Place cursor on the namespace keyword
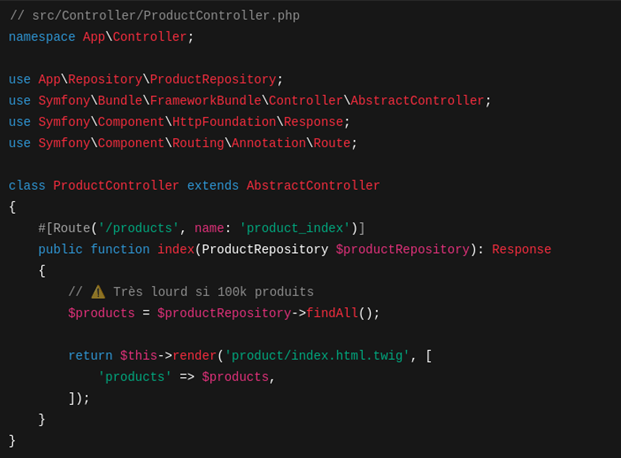This screenshot has width=621, height=458. [42, 37]
